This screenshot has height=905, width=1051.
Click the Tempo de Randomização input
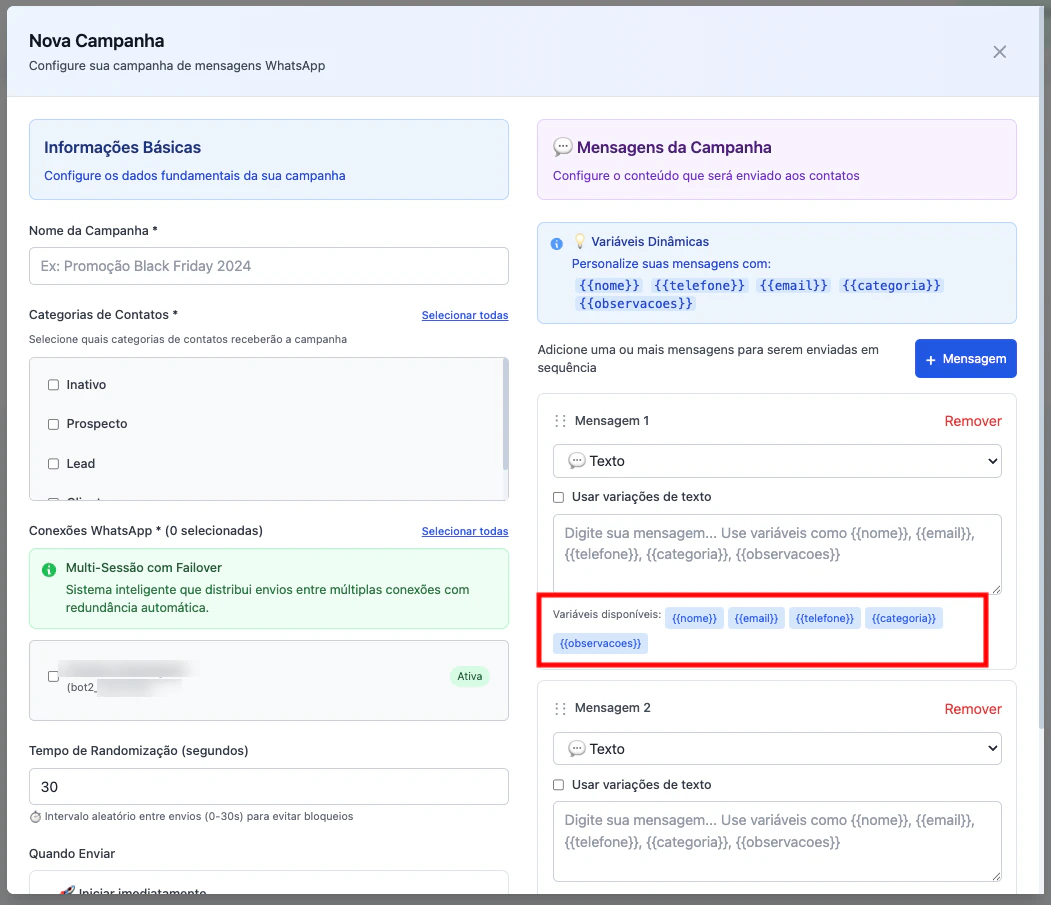(268, 786)
